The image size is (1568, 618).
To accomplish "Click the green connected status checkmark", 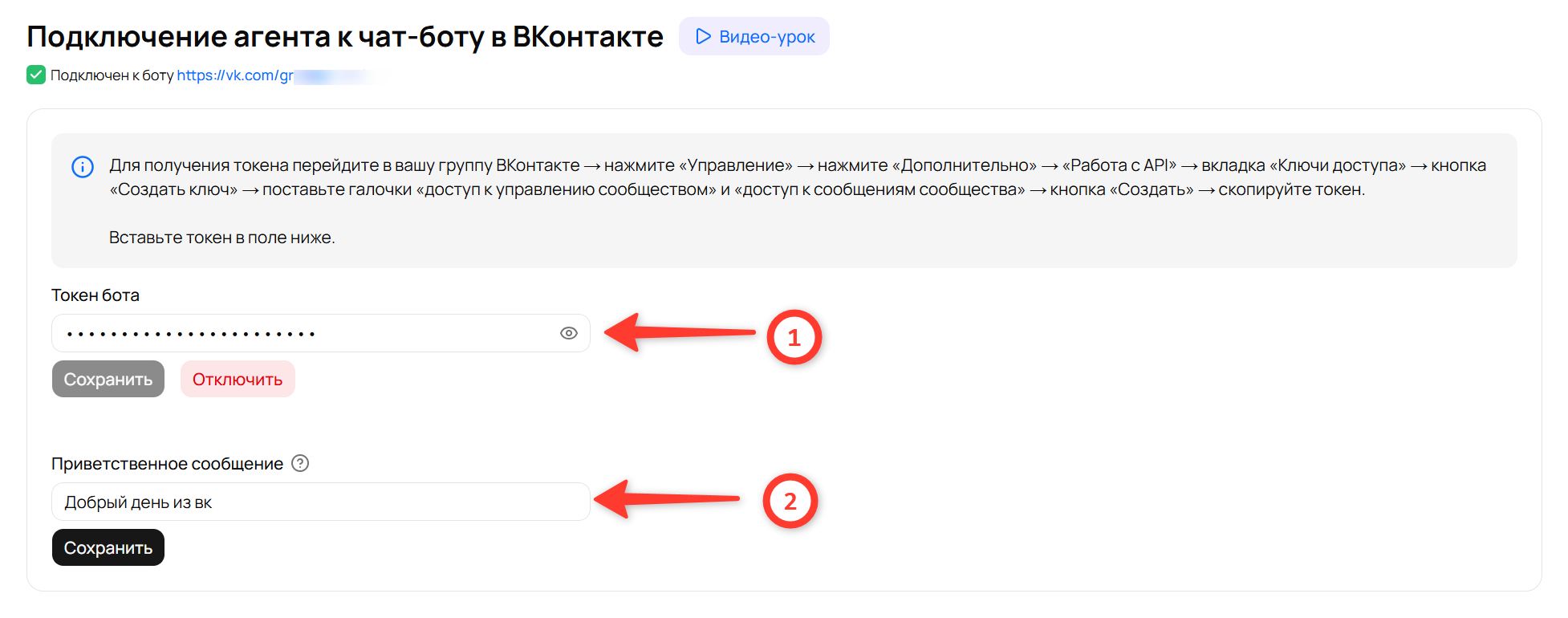I will [36, 75].
